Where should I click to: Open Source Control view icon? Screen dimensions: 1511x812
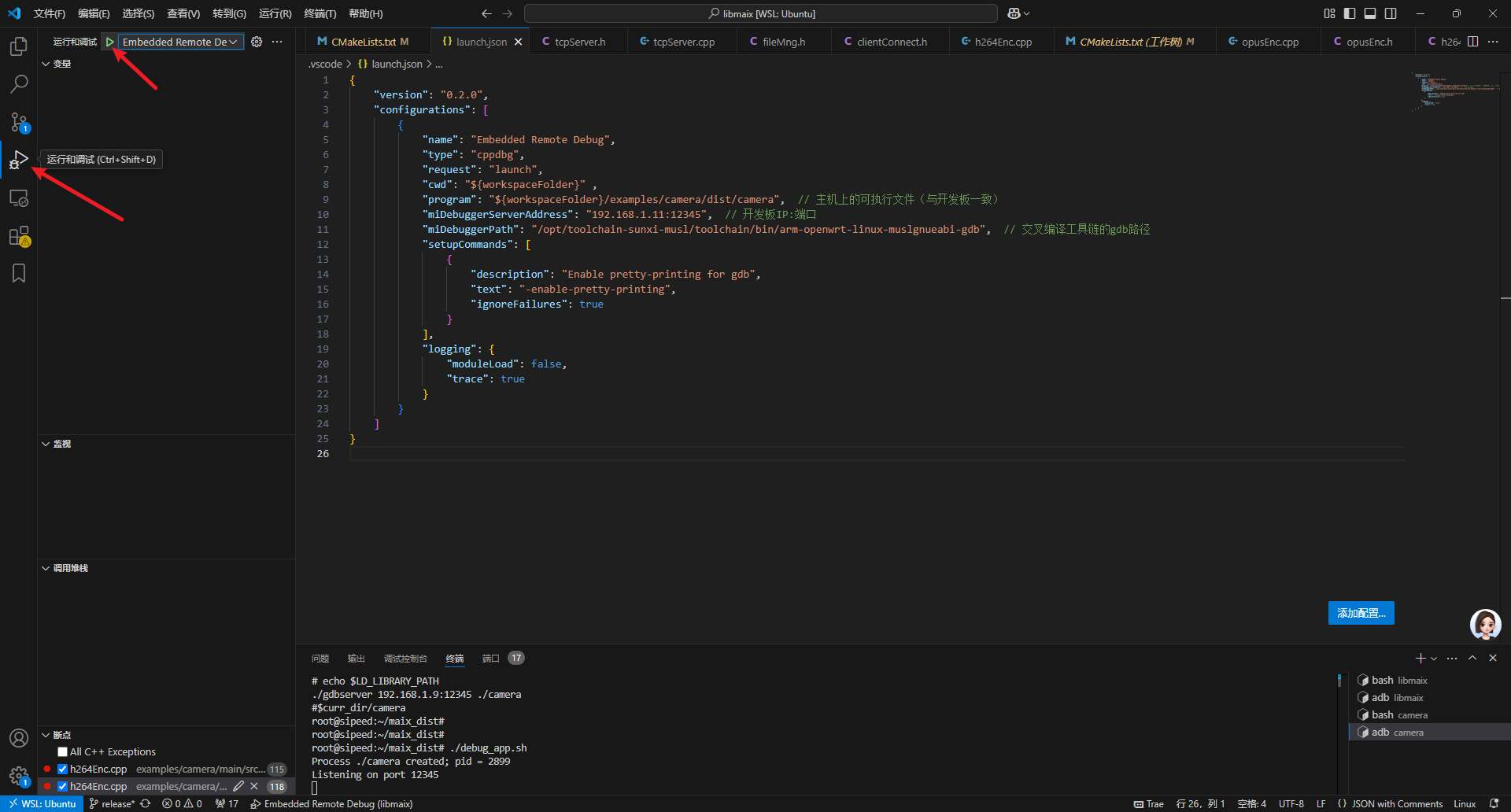pos(19,122)
